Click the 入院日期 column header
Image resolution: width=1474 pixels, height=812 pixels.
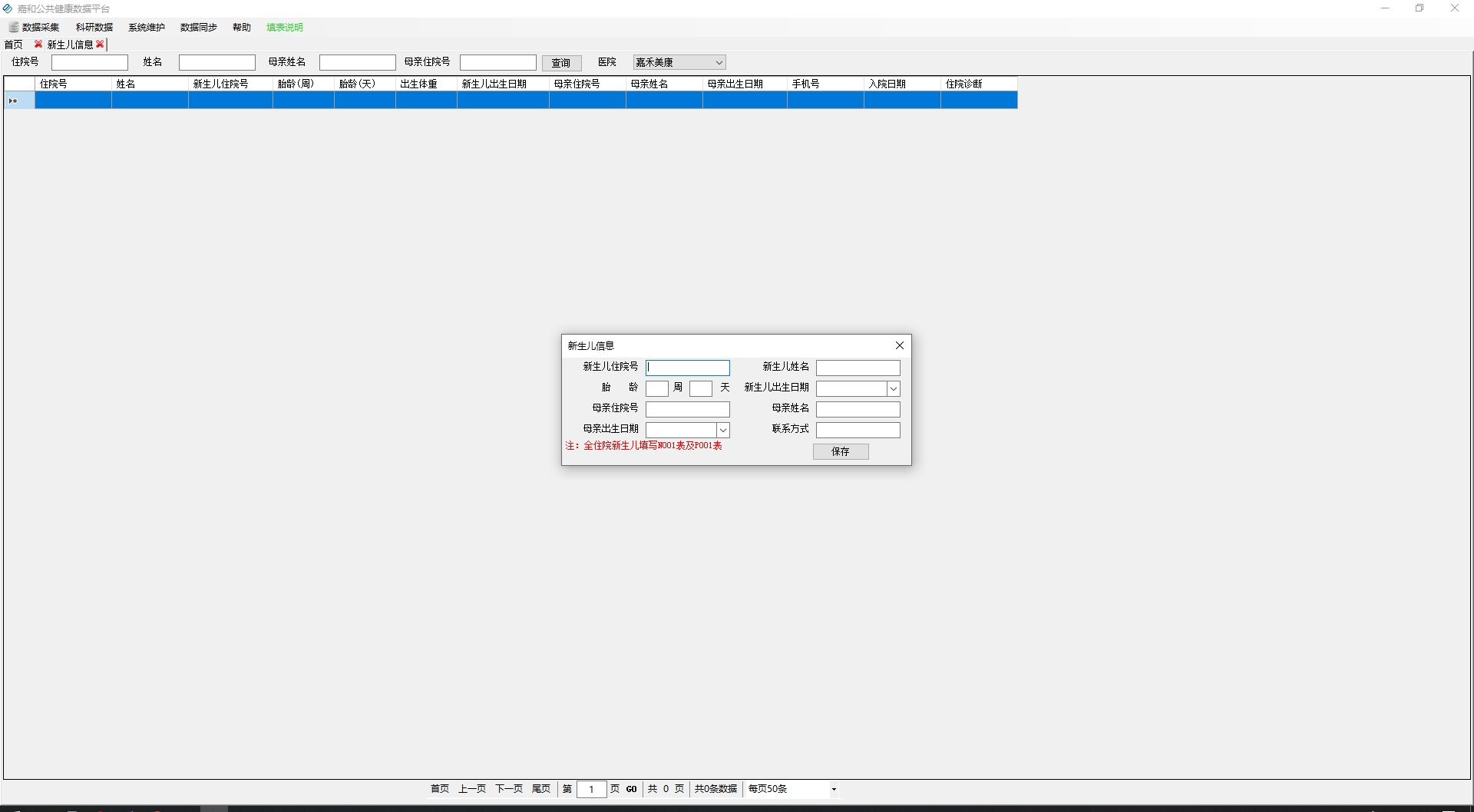[x=902, y=84]
